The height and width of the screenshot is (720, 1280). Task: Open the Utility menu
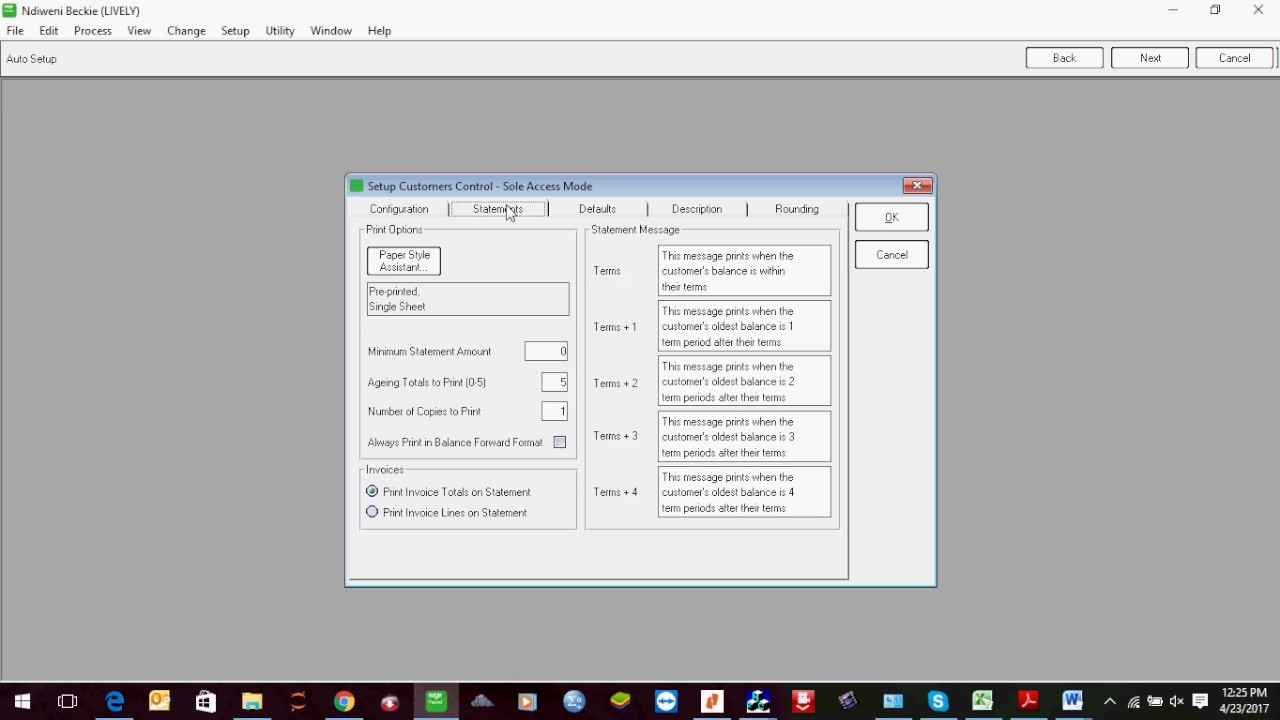(280, 31)
